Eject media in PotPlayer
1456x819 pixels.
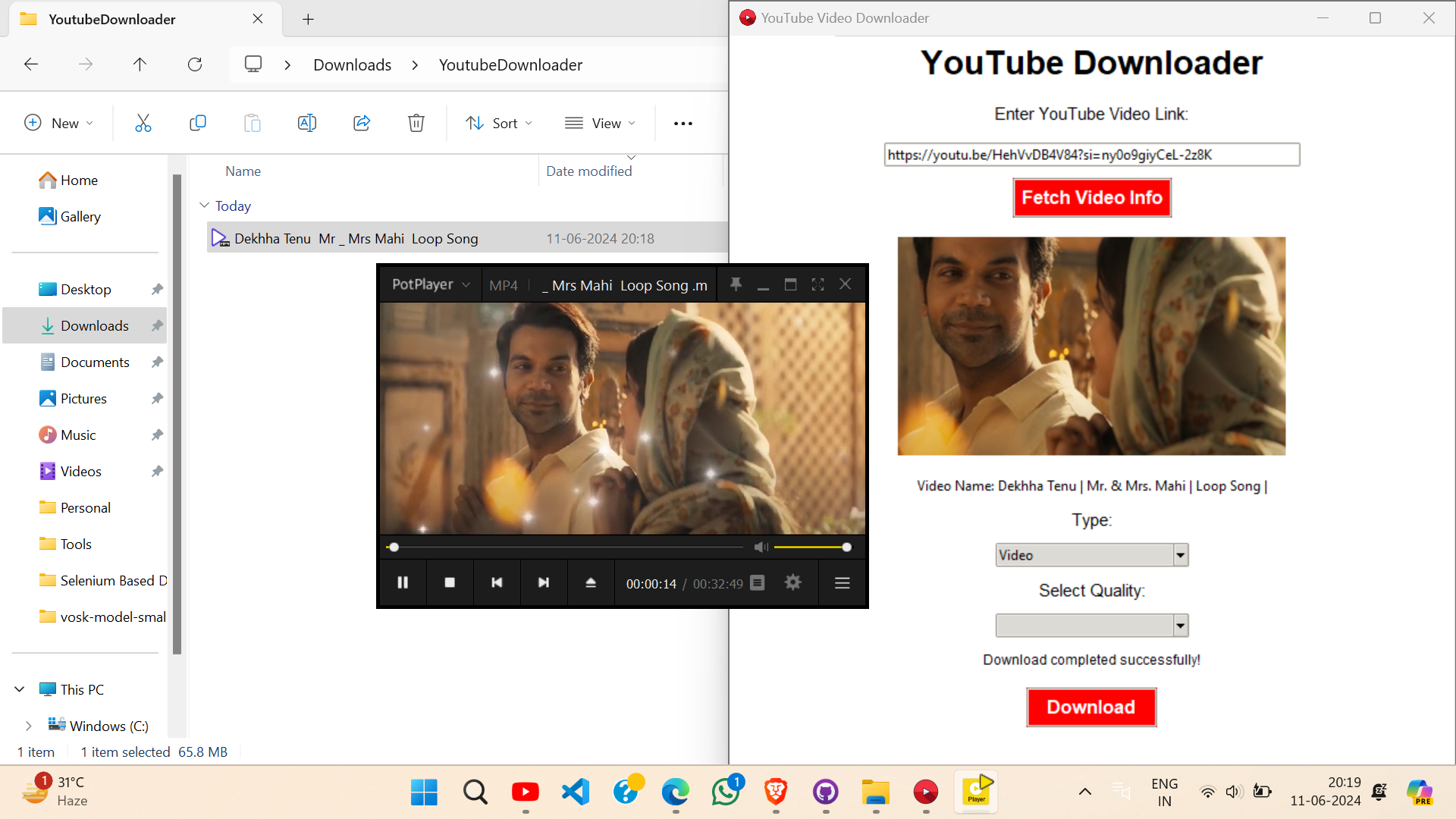(x=591, y=582)
